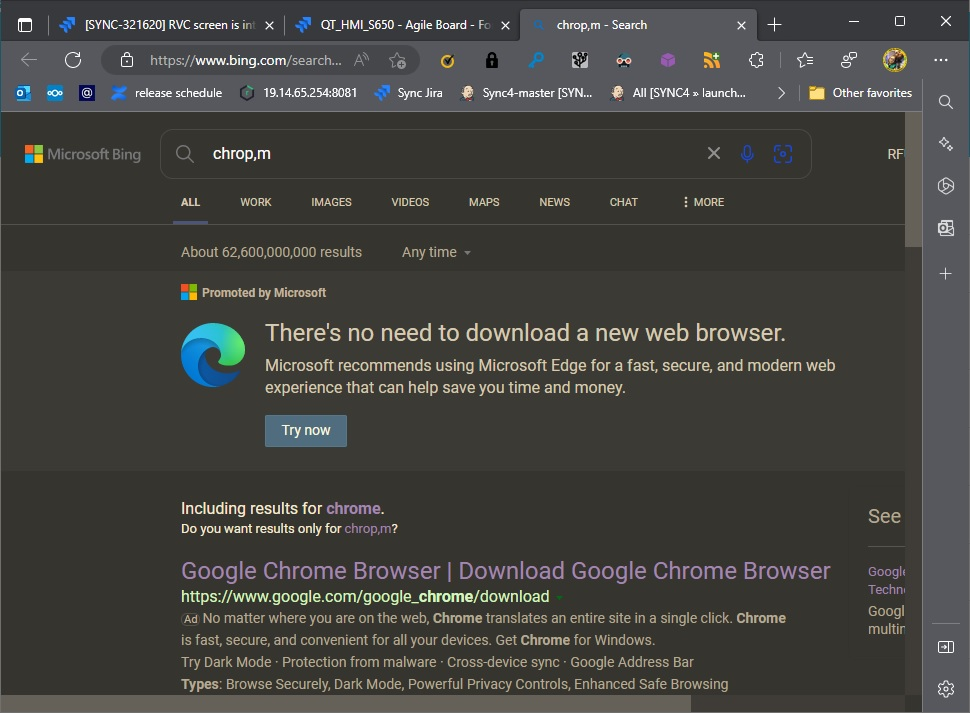Screen dimensions: 970x713
Task: Click the Try now button
Action: coord(306,430)
